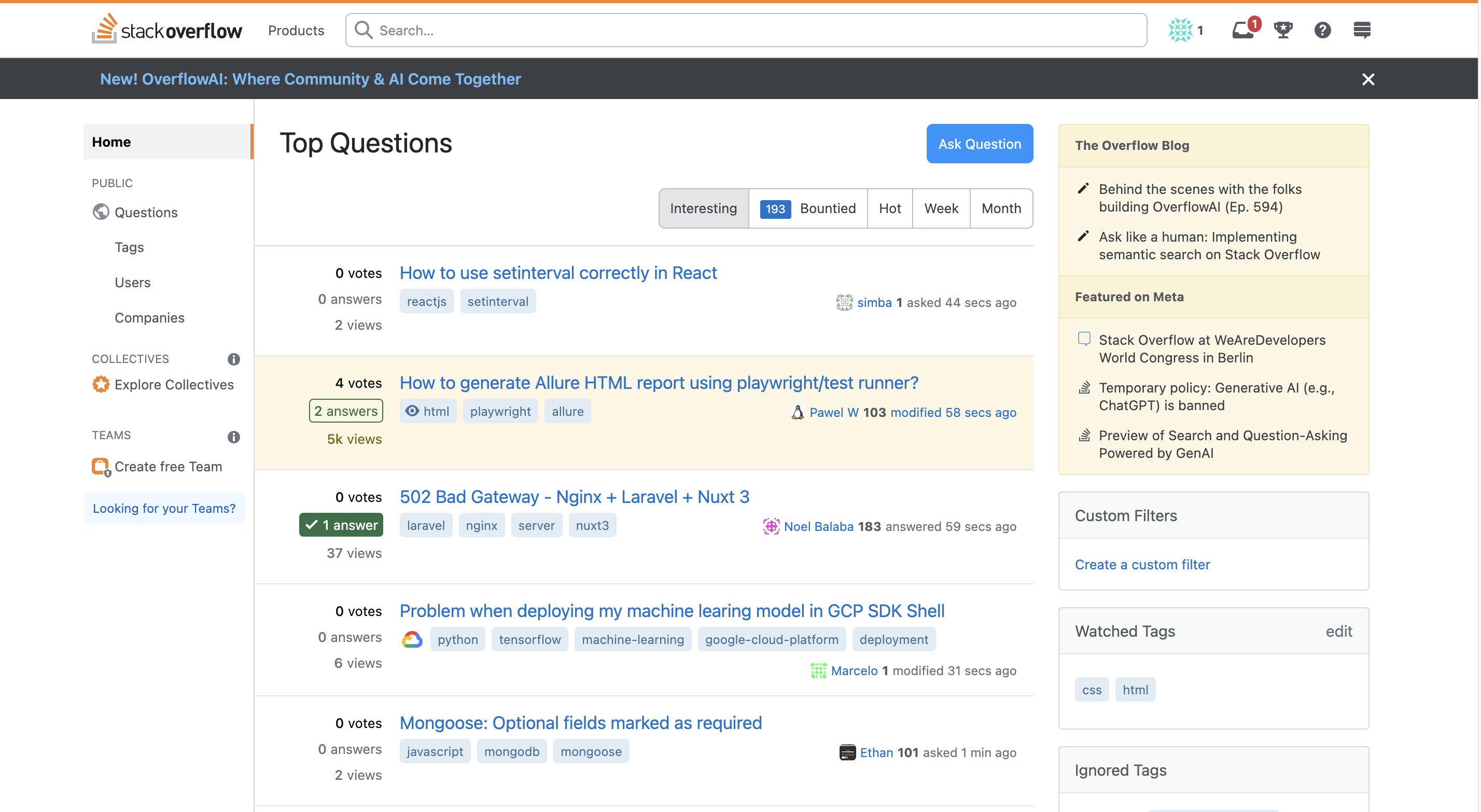Open Tags in the sidebar
The height and width of the screenshot is (812, 1481).
pos(129,247)
